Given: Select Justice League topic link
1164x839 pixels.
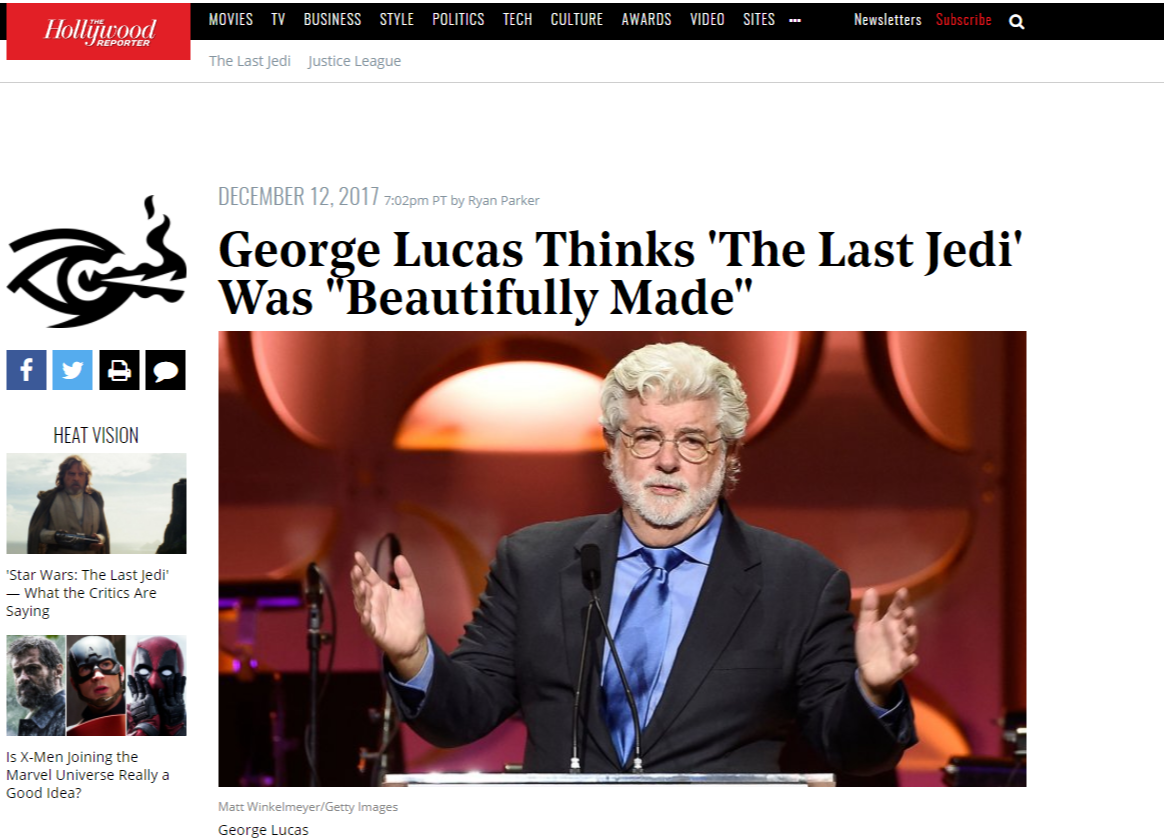Looking at the screenshot, I should 354,61.
